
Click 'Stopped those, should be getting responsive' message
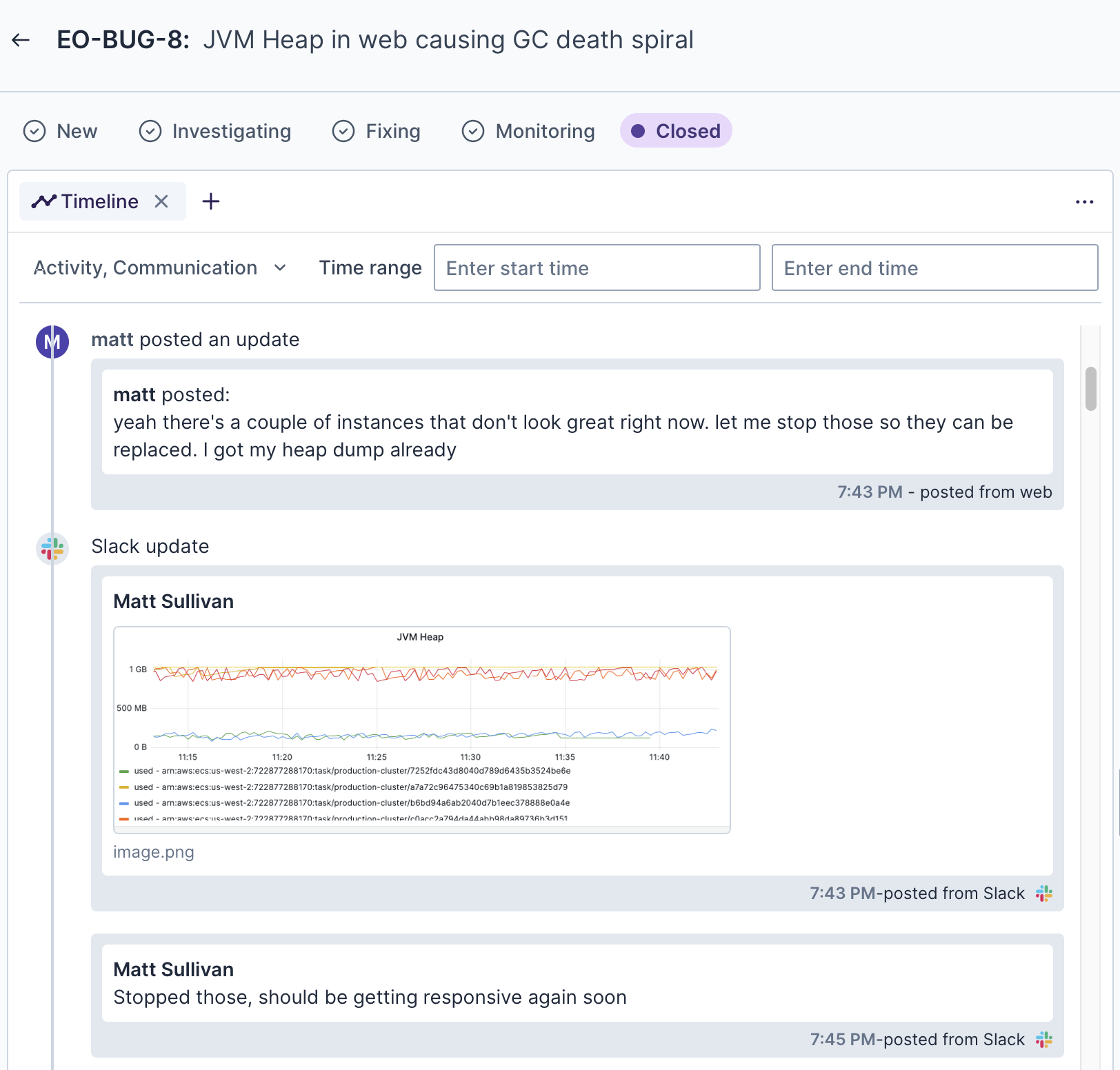(x=370, y=997)
